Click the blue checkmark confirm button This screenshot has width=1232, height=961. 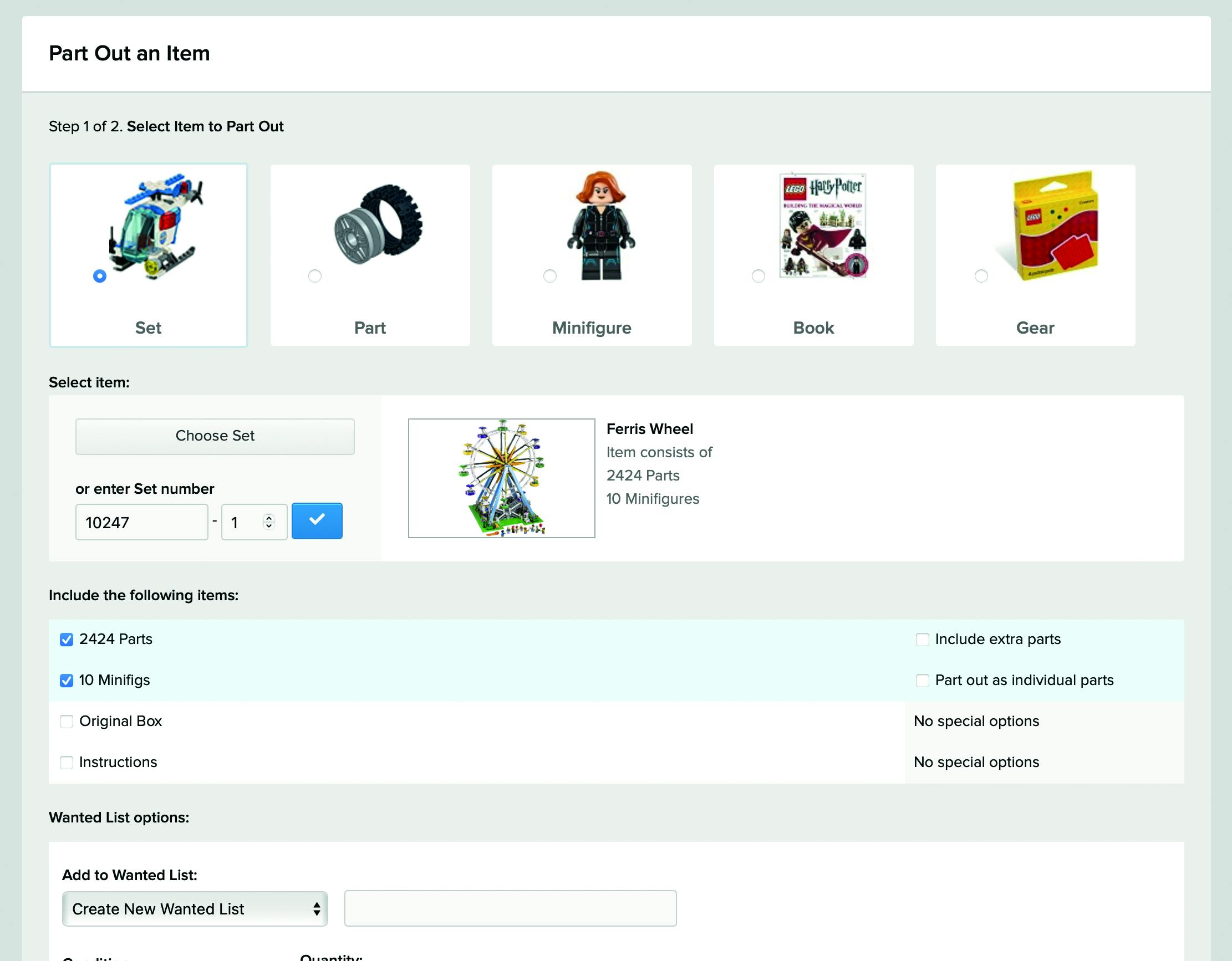[317, 521]
